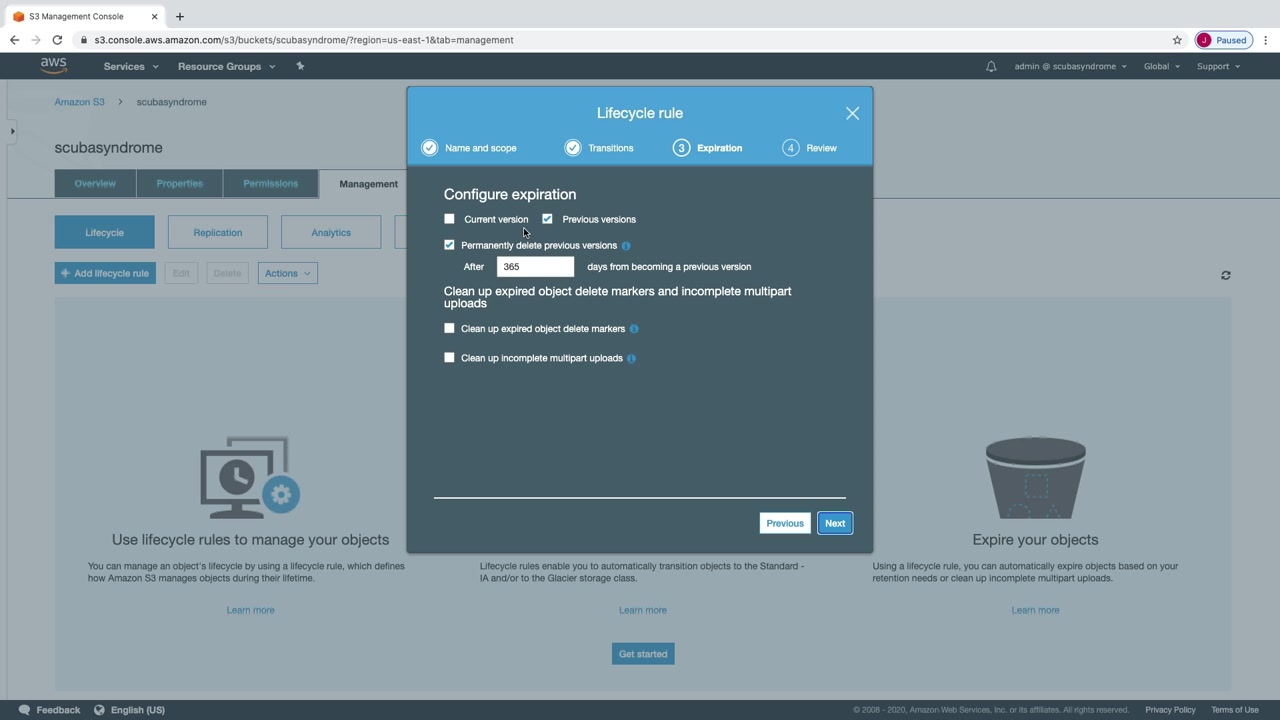
Task: Switch to the Overview tab
Action: (95, 184)
